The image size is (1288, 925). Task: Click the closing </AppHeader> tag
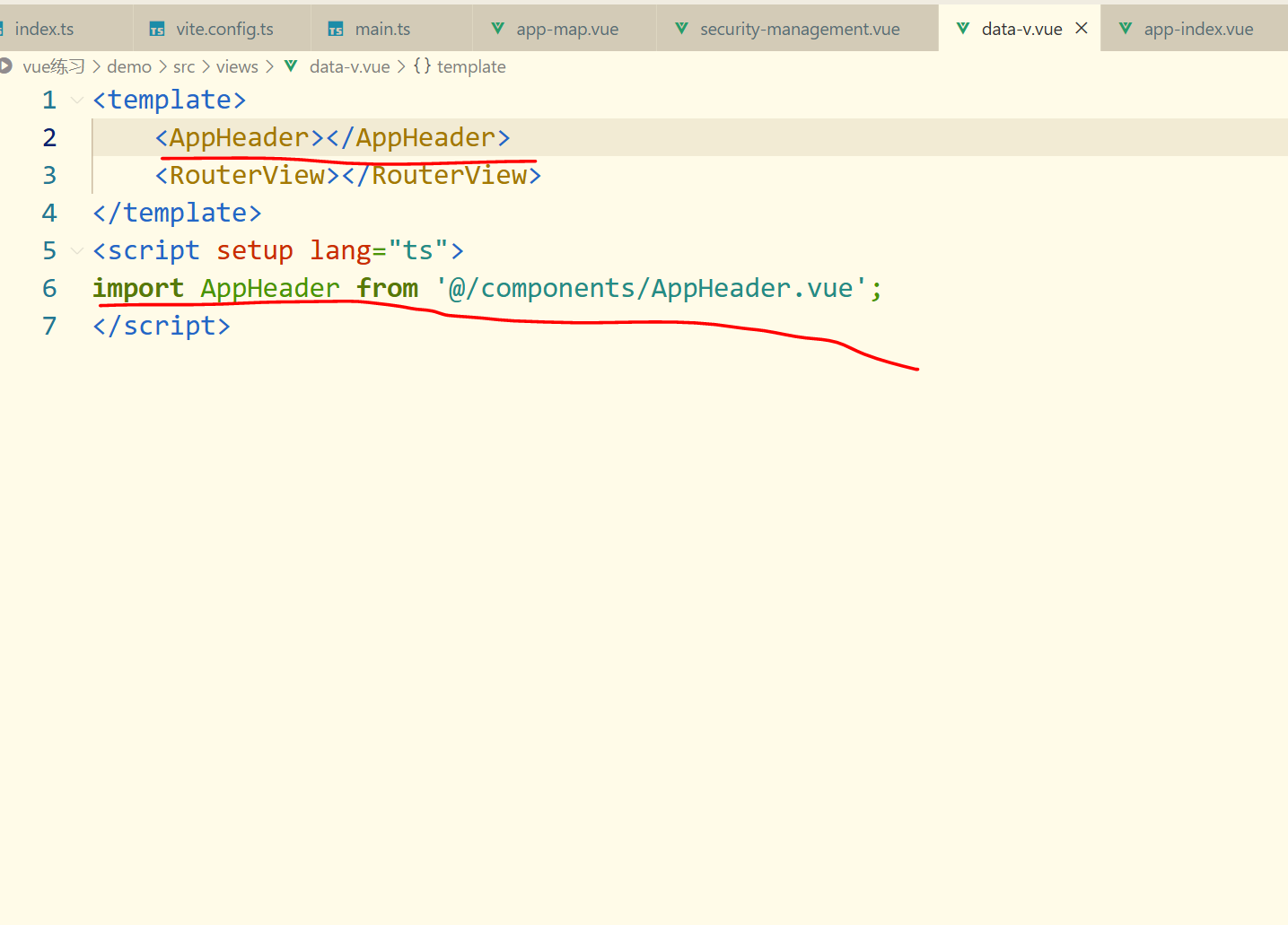(x=418, y=137)
